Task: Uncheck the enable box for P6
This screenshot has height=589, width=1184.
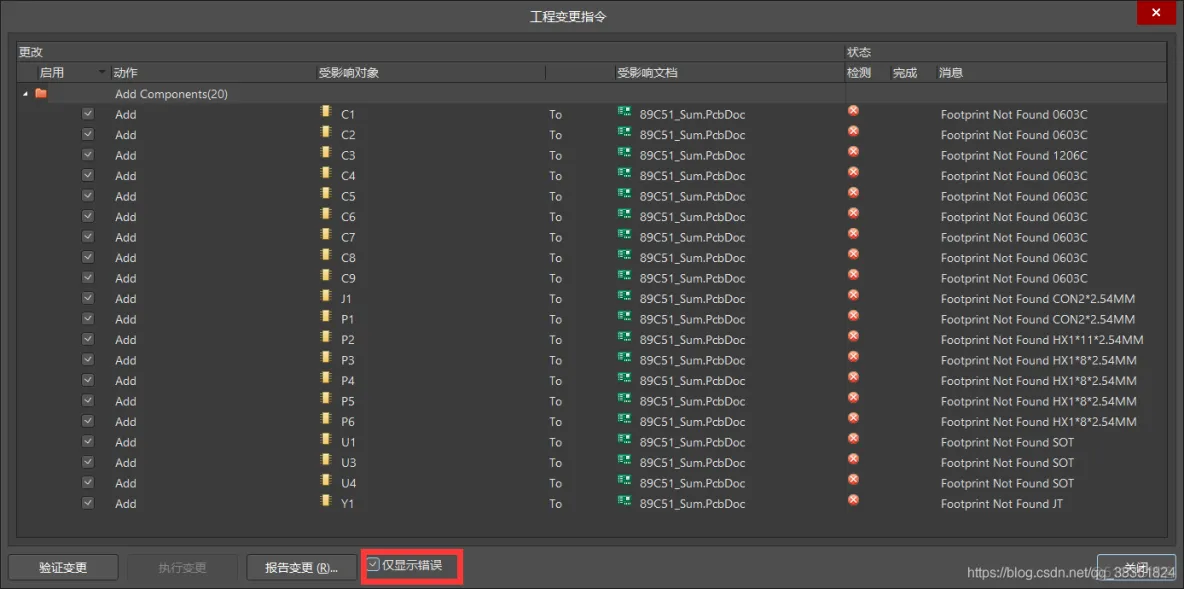Action: 88,420
